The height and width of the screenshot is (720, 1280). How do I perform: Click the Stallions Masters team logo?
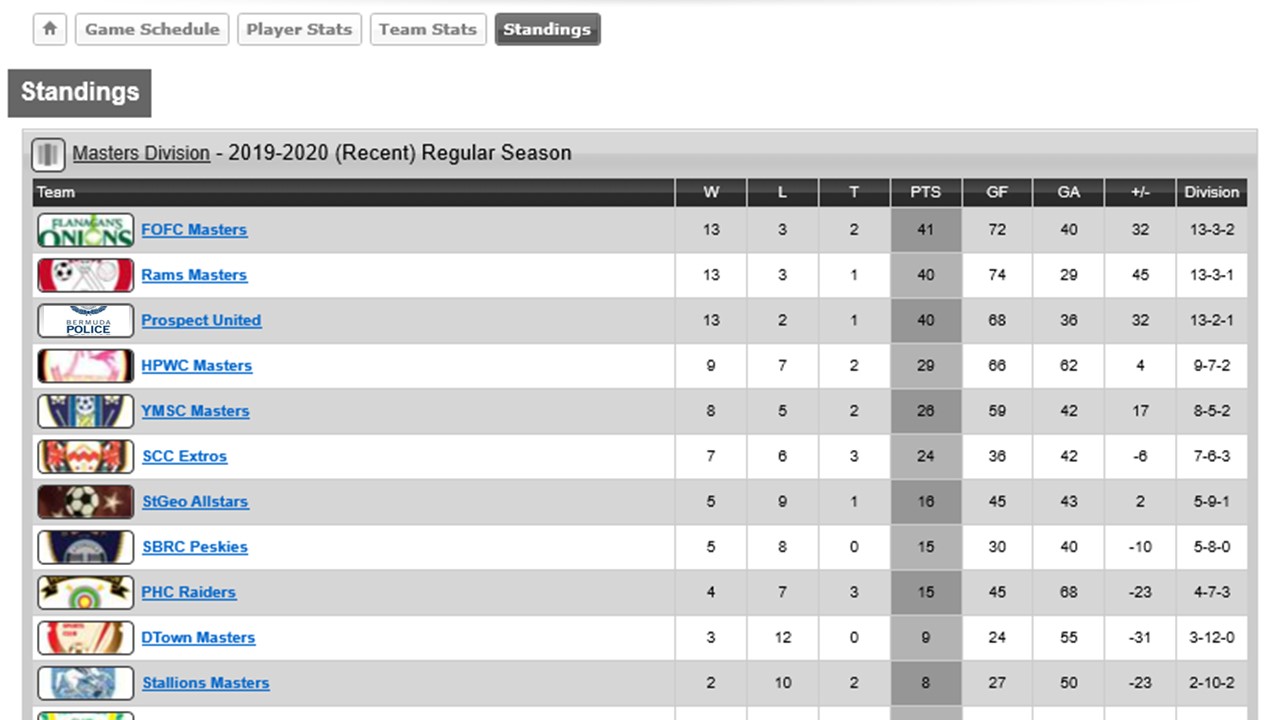(x=86, y=683)
